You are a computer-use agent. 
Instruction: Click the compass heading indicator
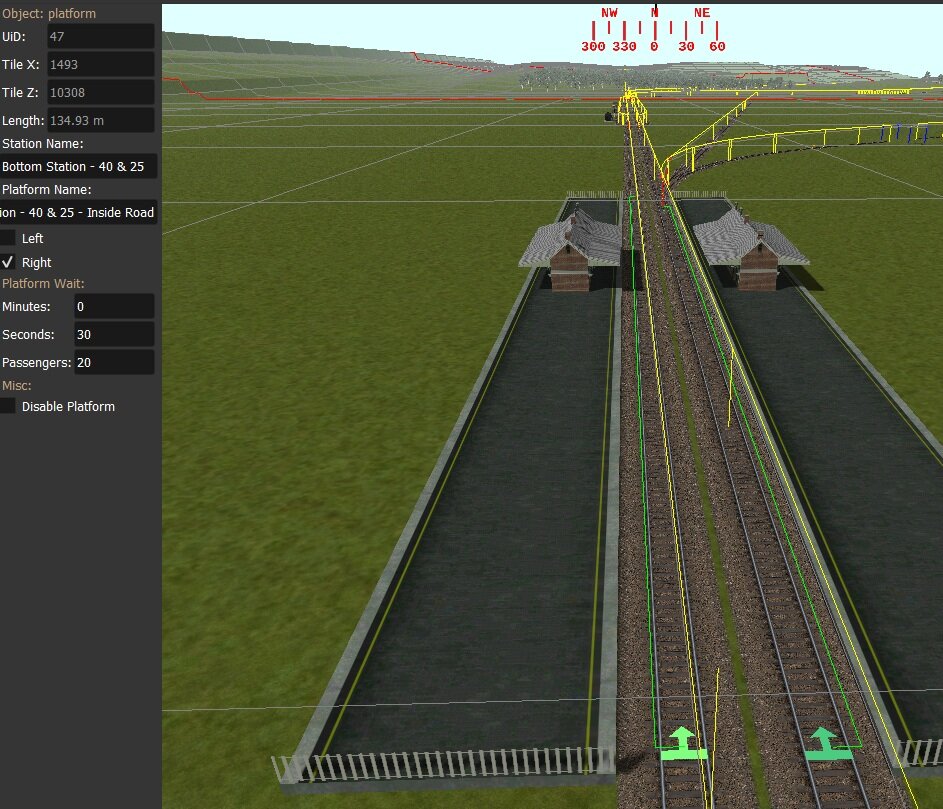(x=654, y=30)
